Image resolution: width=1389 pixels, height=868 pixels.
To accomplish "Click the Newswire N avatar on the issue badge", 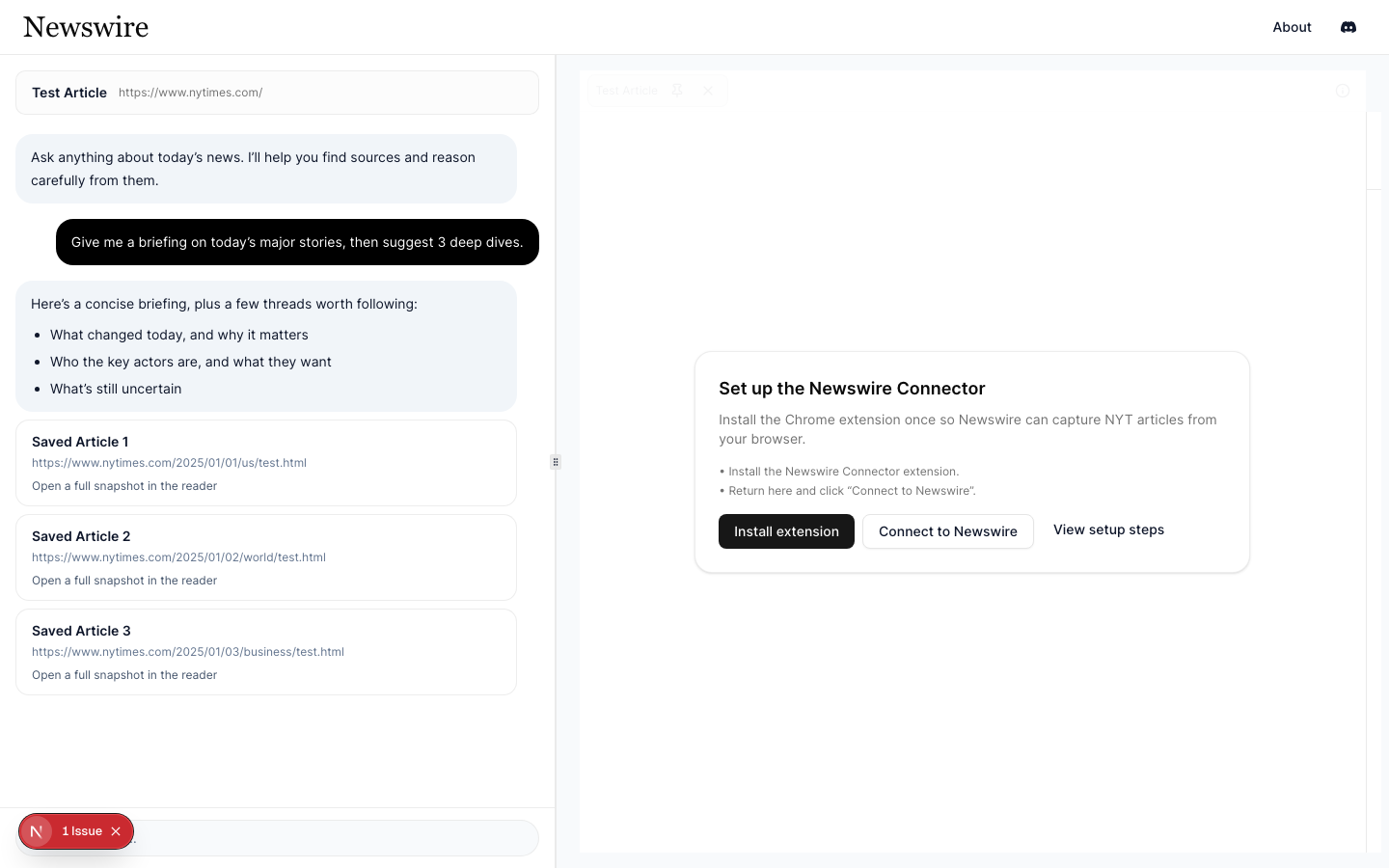I will click(37, 830).
